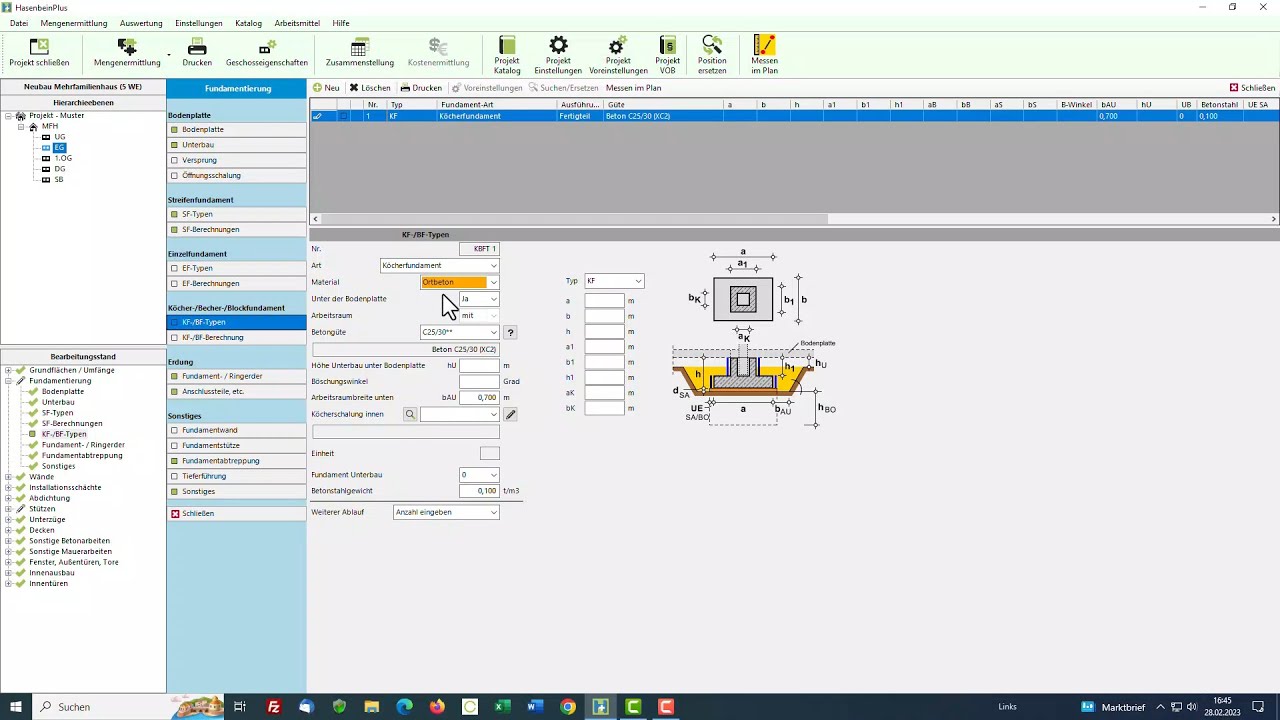Toggle the Tieferführung checkbox item

coord(174,476)
